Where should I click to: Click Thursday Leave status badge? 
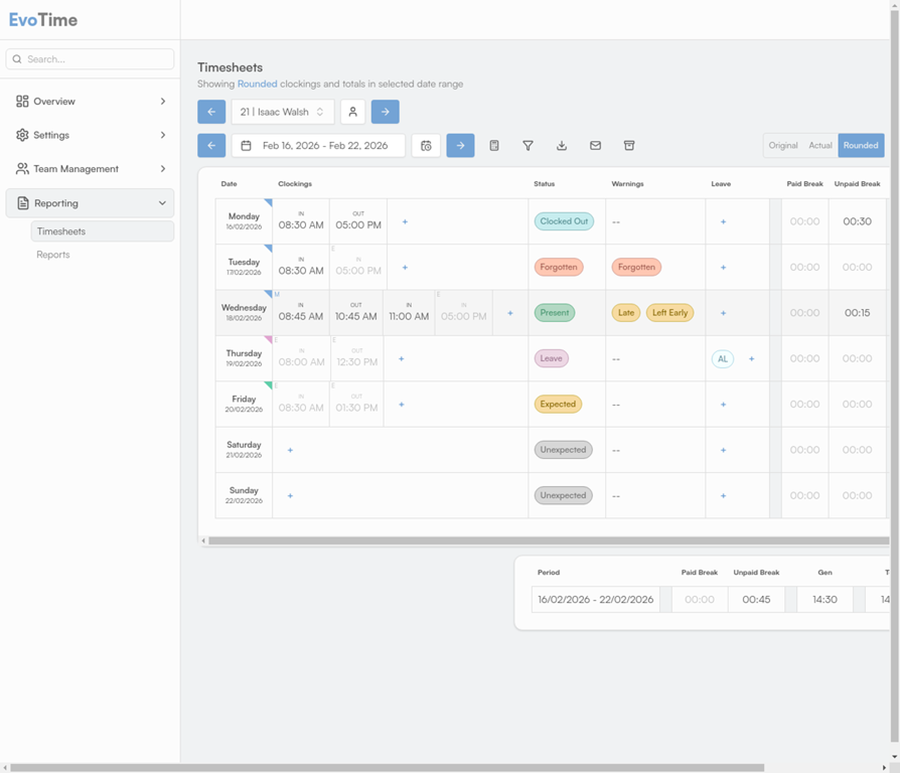point(551,359)
